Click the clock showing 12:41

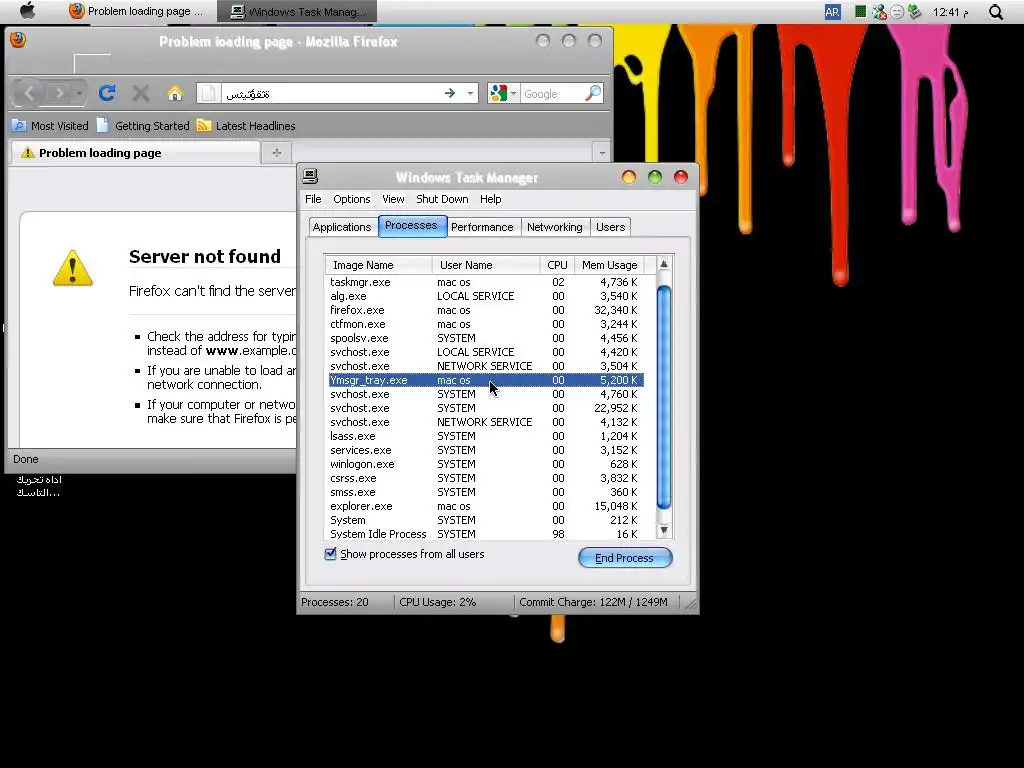(x=950, y=12)
